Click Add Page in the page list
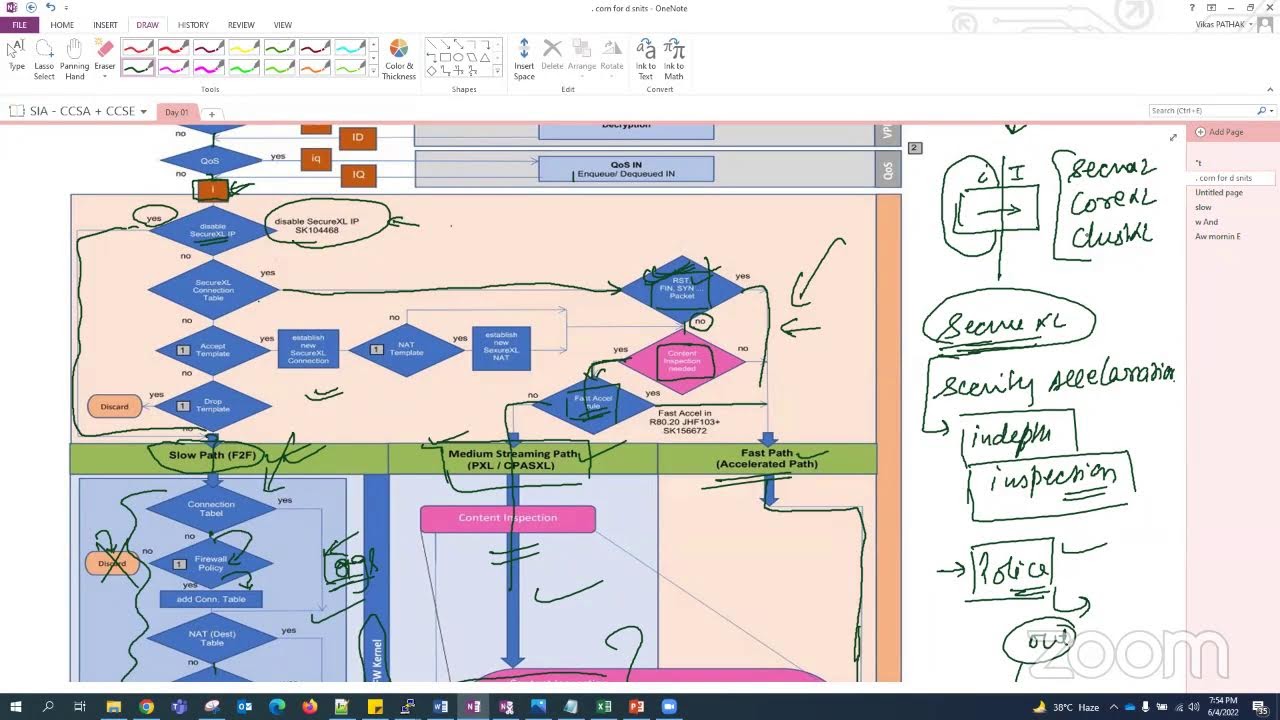 click(x=1219, y=132)
